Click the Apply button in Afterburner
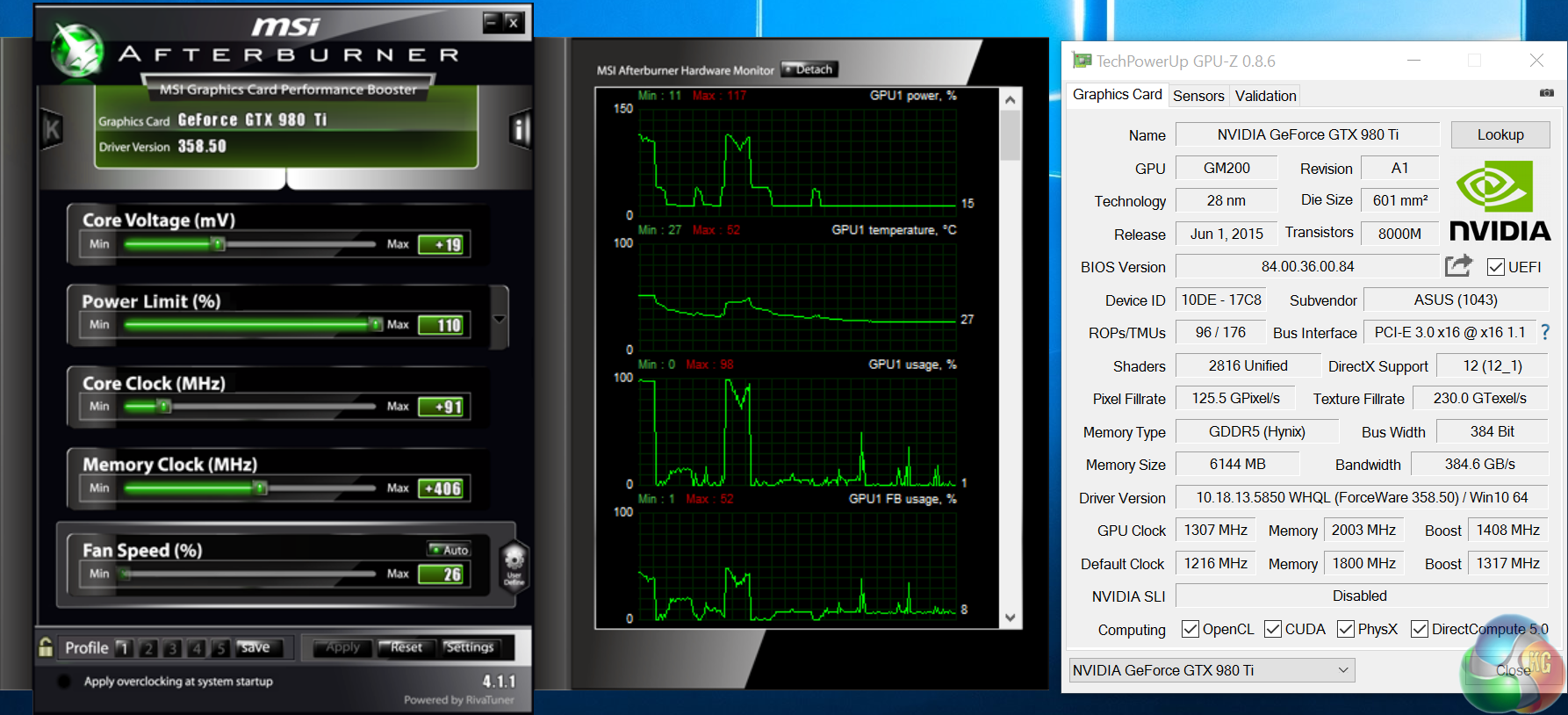Screen dimensions: 1568x715 (343, 647)
